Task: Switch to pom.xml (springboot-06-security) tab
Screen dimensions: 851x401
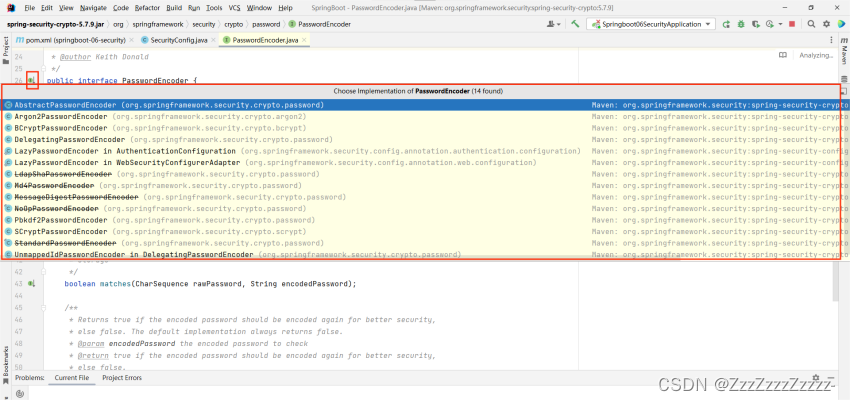Action: 74,40
